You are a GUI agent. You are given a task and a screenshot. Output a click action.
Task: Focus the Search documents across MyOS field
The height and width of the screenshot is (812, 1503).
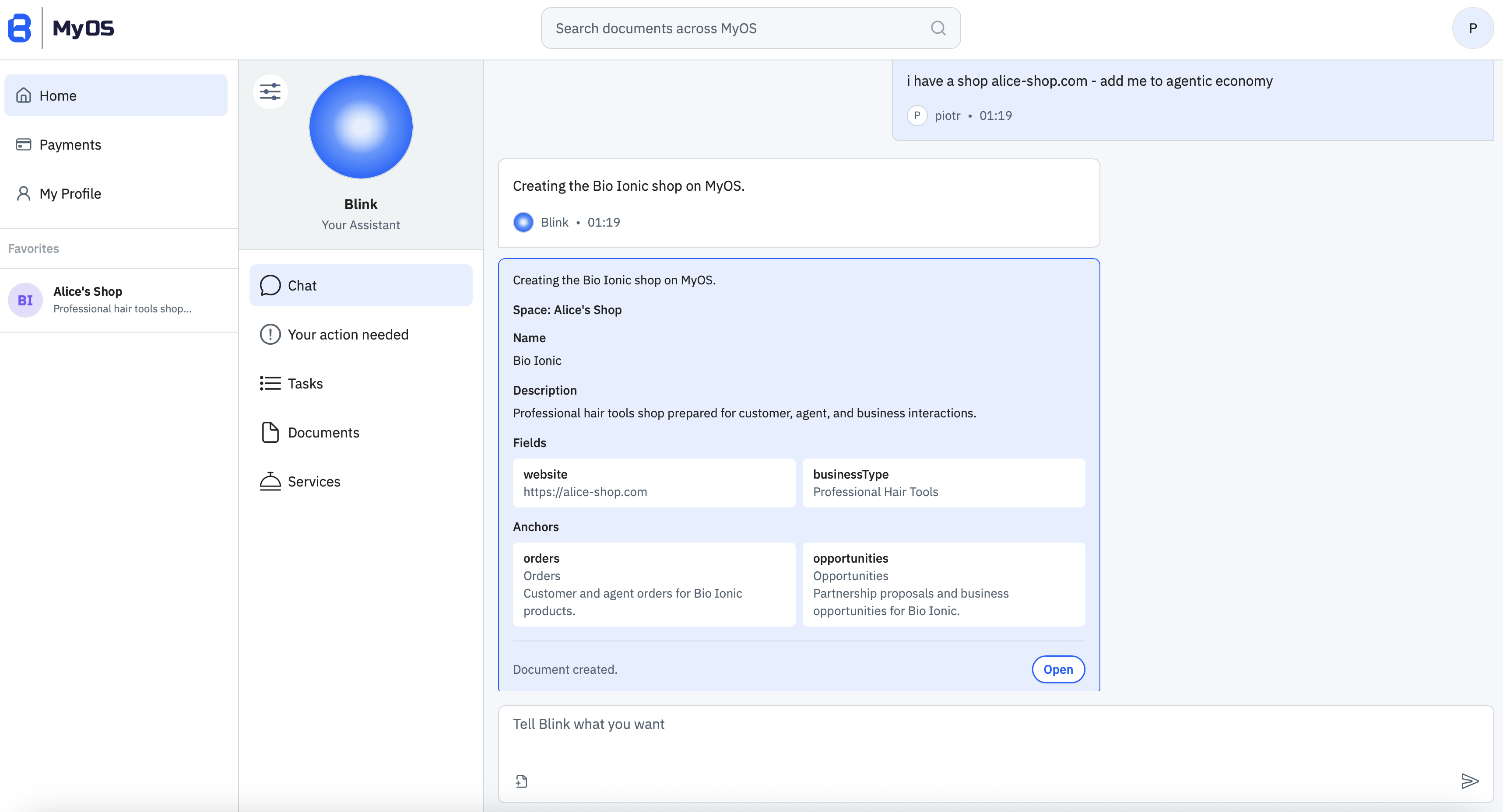click(x=735, y=28)
